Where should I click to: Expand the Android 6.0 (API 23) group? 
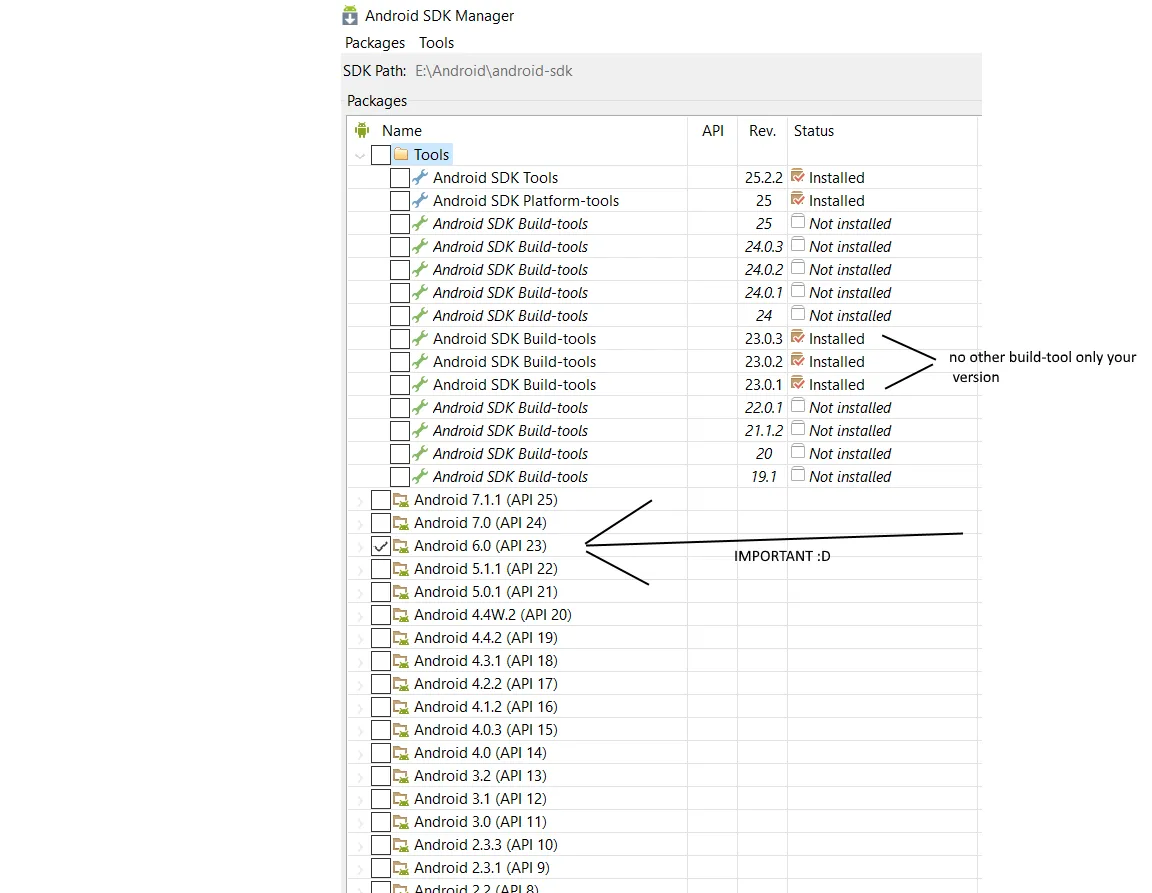(359, 547)
